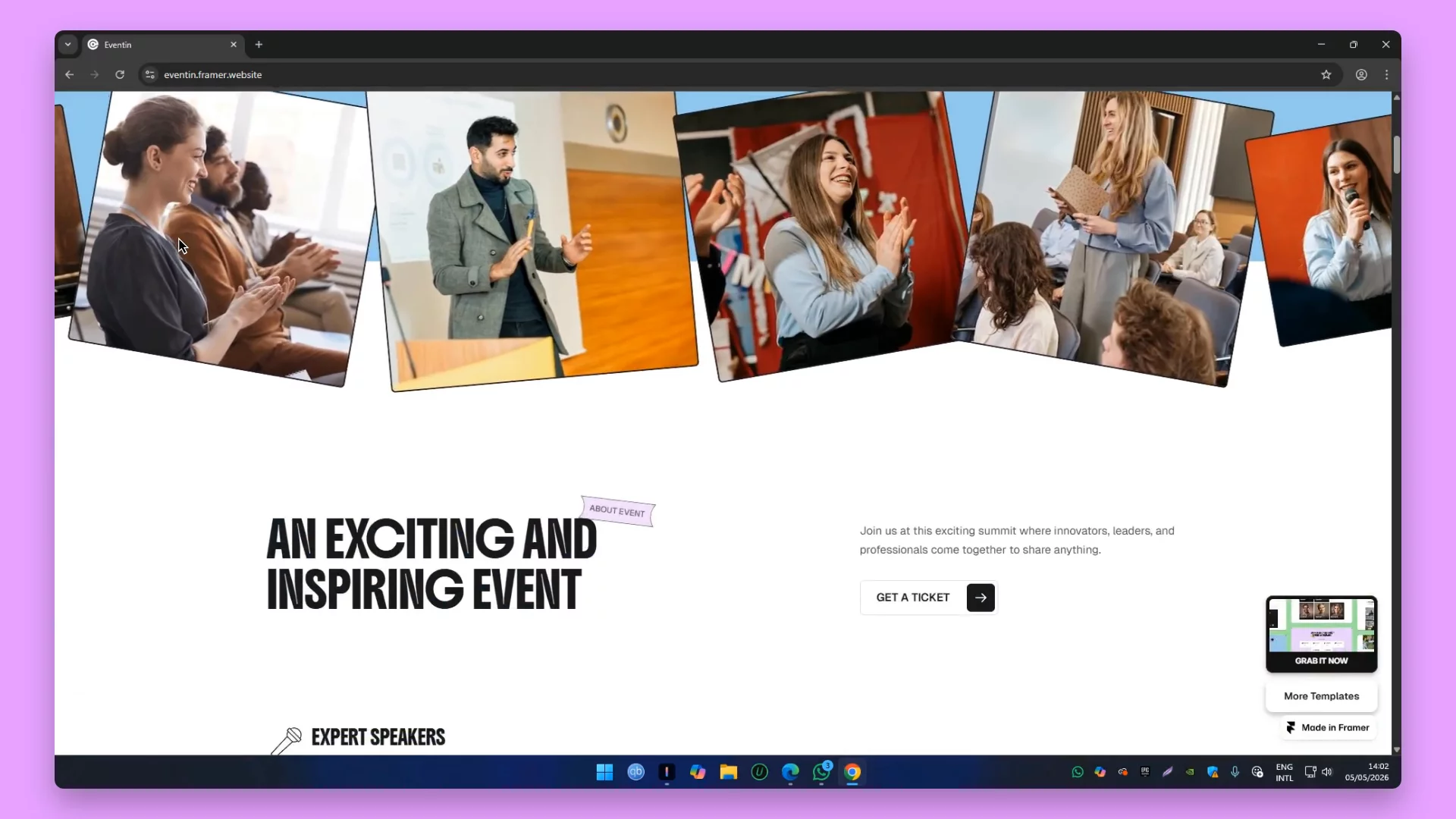Open site information icon in address bar
This screenshot has width=1456, height=819.
point(150,74)
